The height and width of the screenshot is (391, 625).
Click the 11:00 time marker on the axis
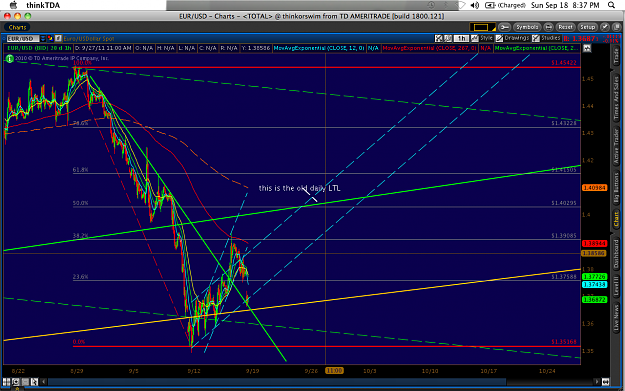pyautogui.click(x=334, y=371)
